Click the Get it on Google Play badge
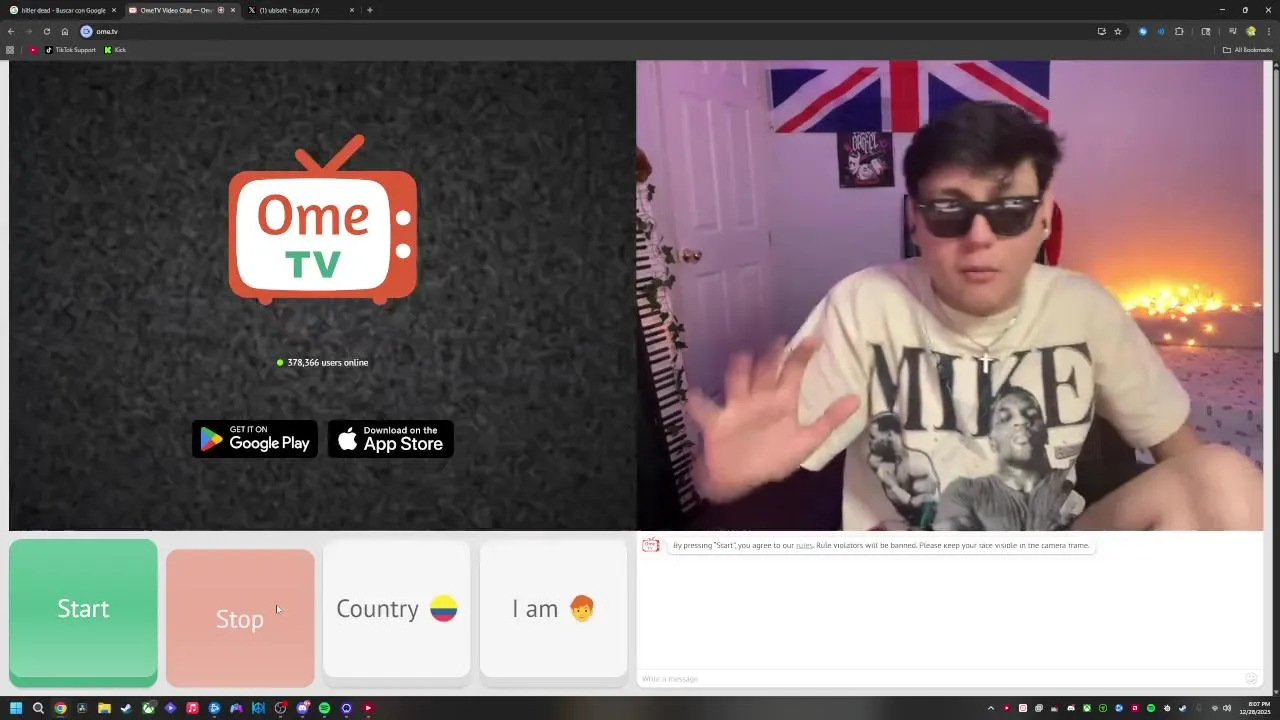1280x720 pixels. 255,439
